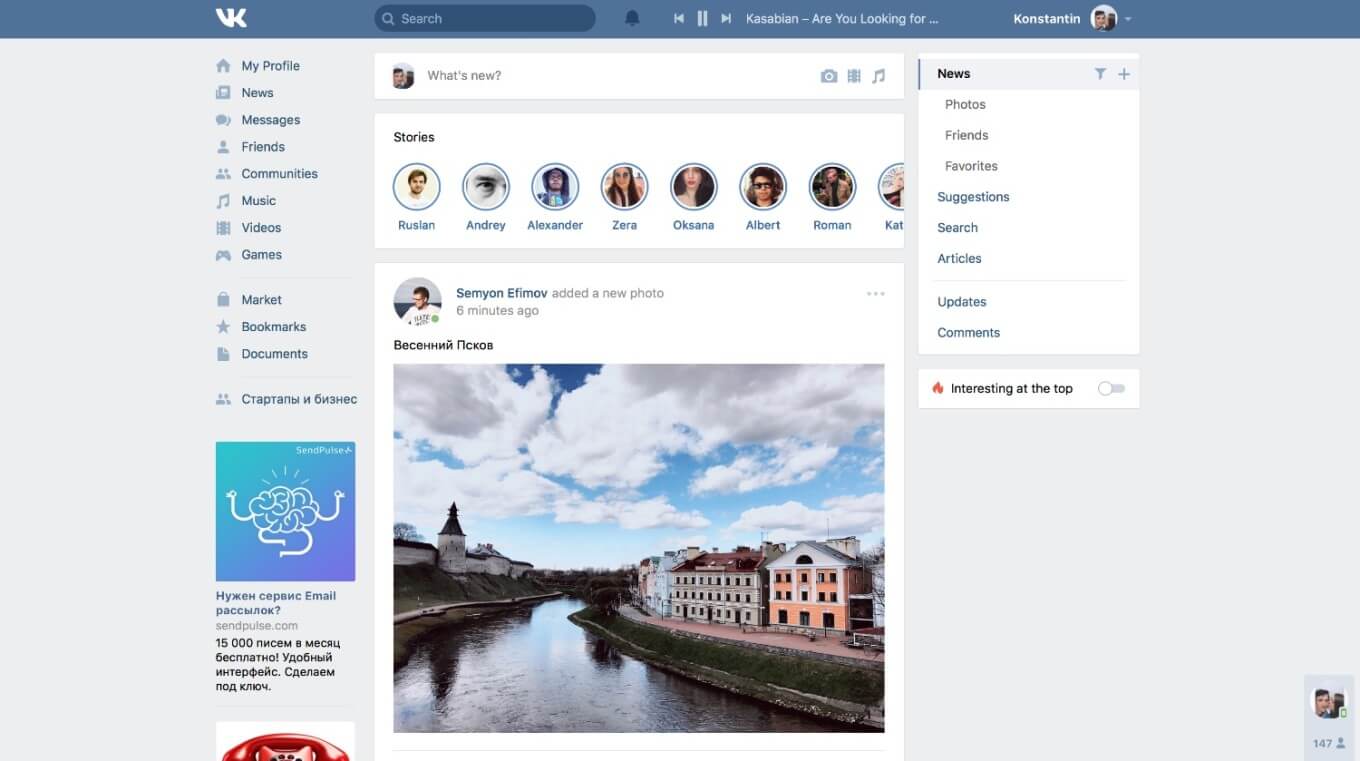Viewport: 1360px width, 761px height.
Task: Attach music using the note icon
Action: pos(879,76)
